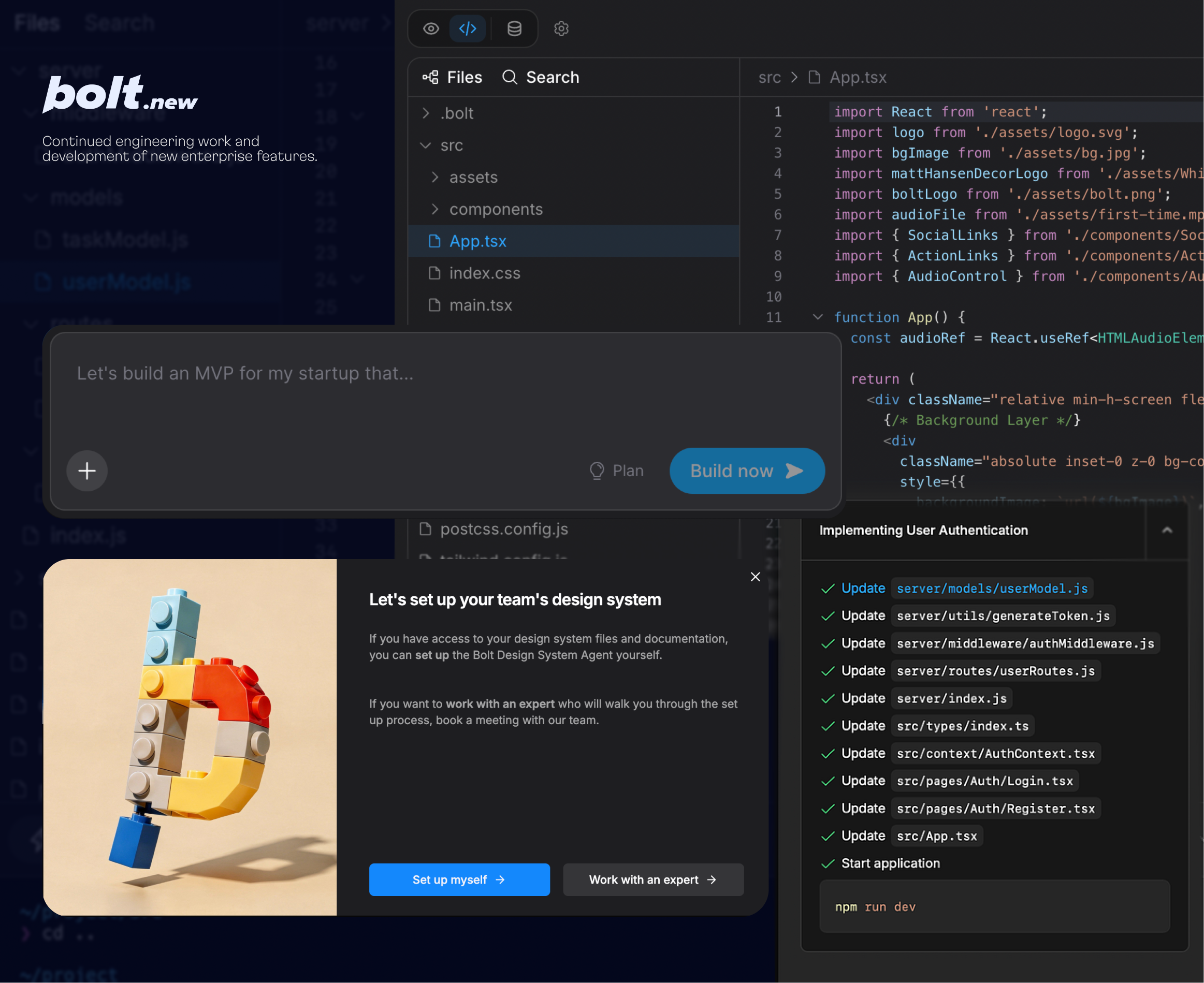Open main.tsx in the file tree
The image size is (1204, 983).
point(573,305)
